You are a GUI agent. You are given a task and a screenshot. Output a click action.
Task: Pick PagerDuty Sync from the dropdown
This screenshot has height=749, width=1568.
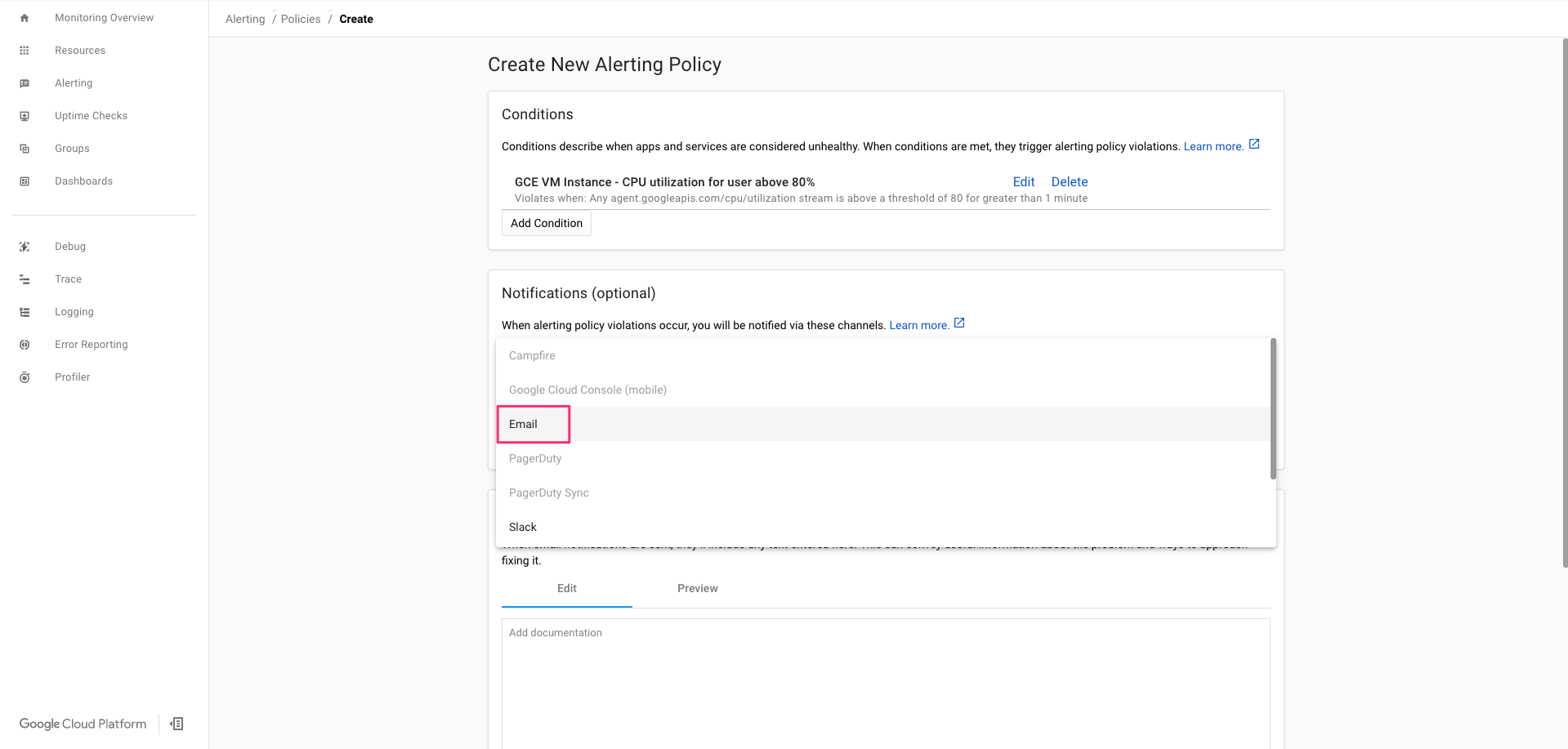548,493
